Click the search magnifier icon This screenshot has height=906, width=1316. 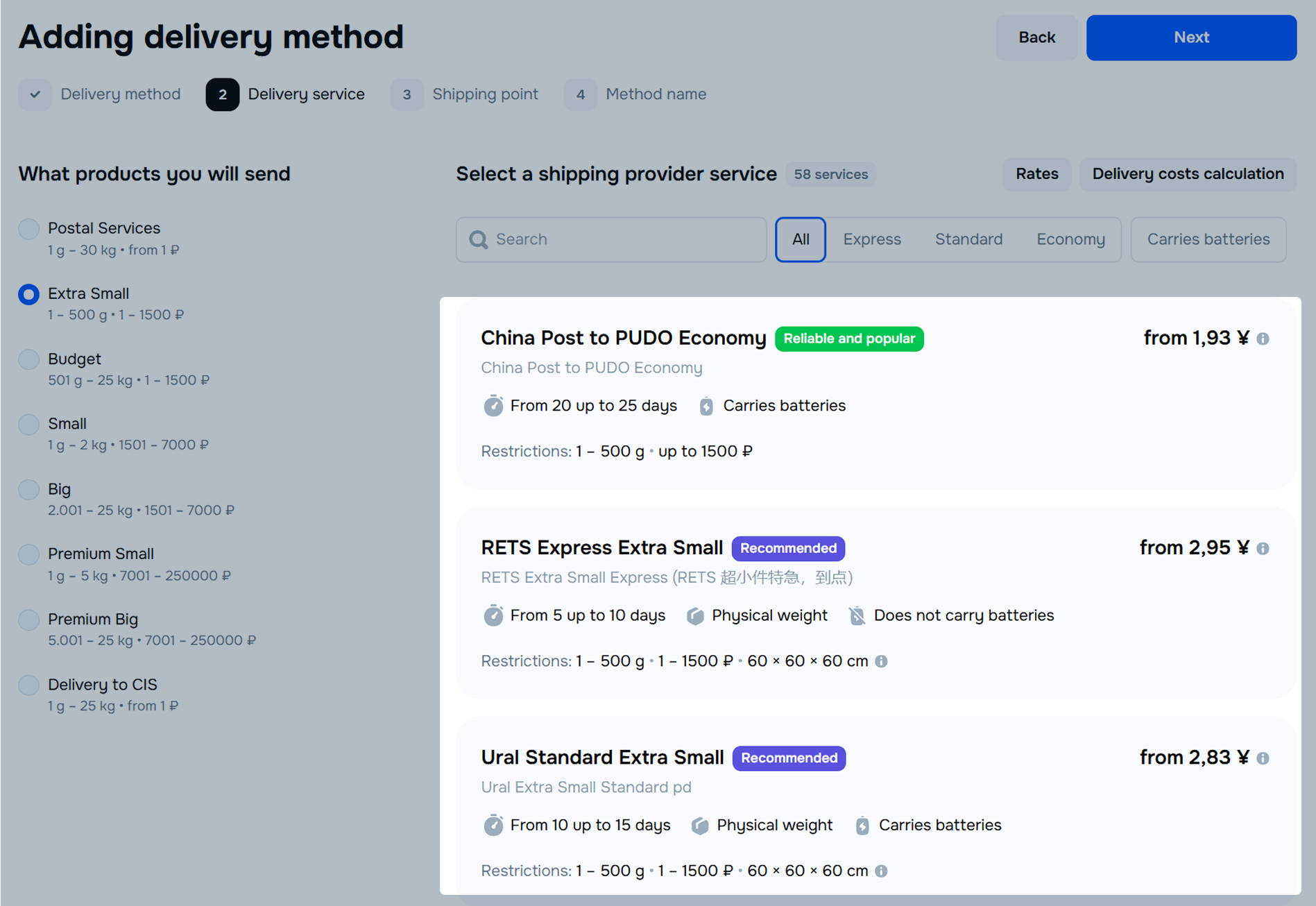(478, 239)
